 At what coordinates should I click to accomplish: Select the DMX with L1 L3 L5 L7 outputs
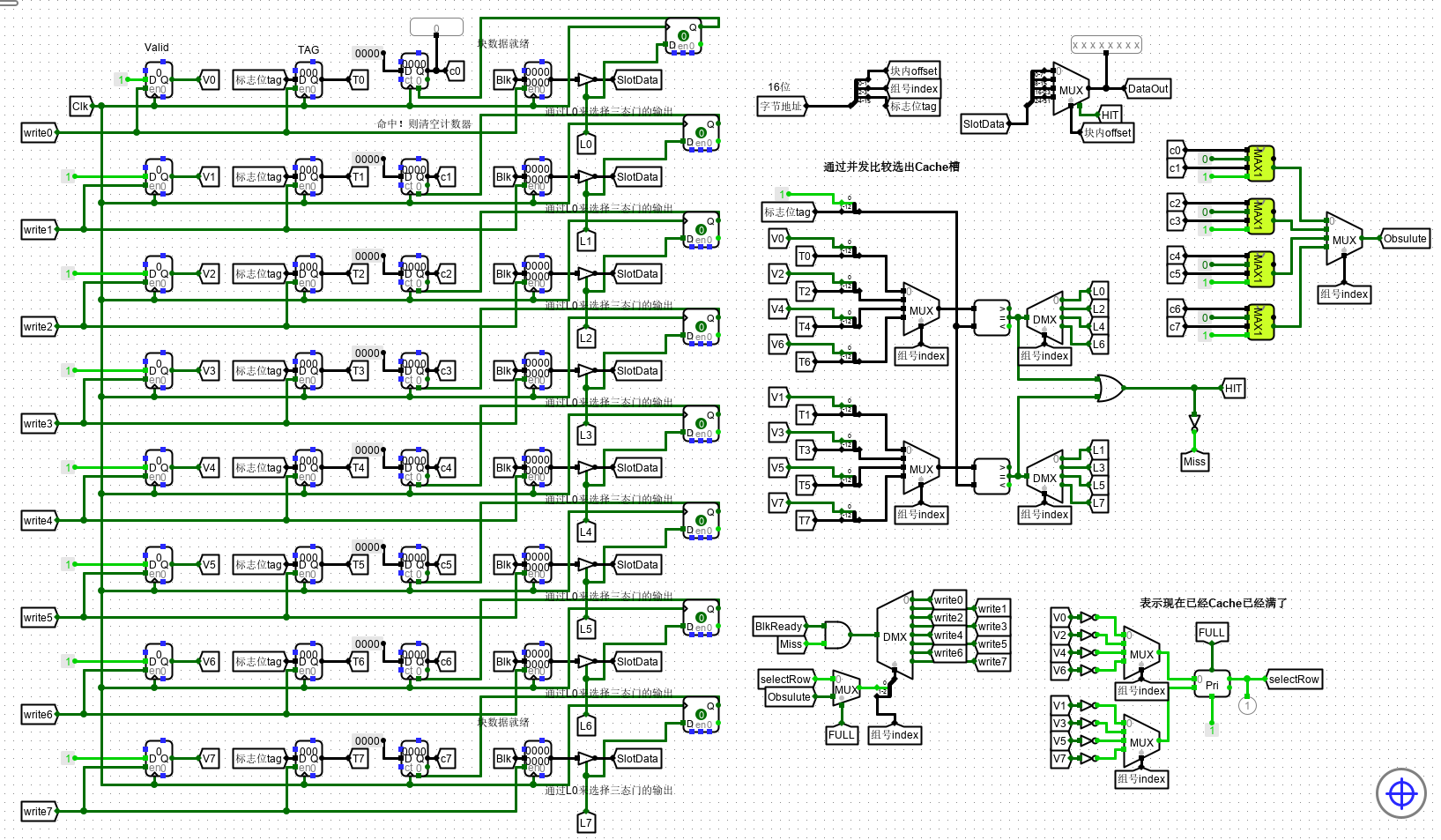(1045, 478)
